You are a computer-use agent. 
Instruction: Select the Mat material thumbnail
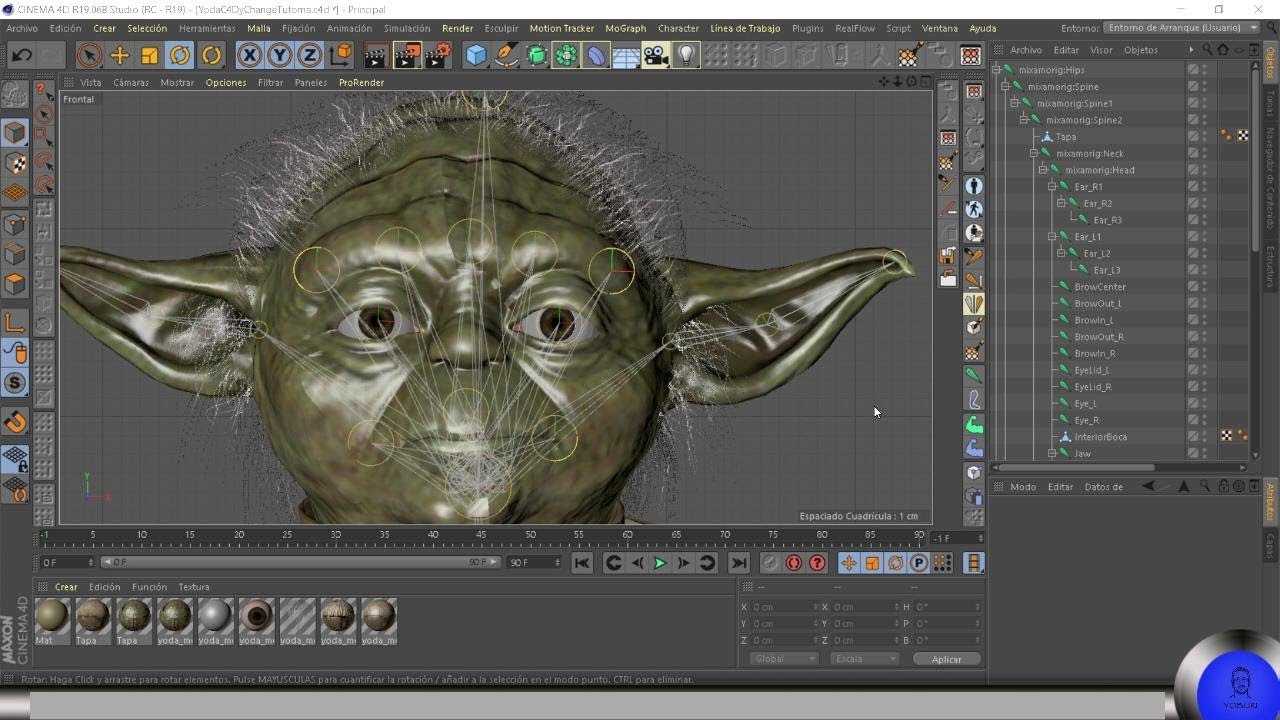[x=52, y=620]
